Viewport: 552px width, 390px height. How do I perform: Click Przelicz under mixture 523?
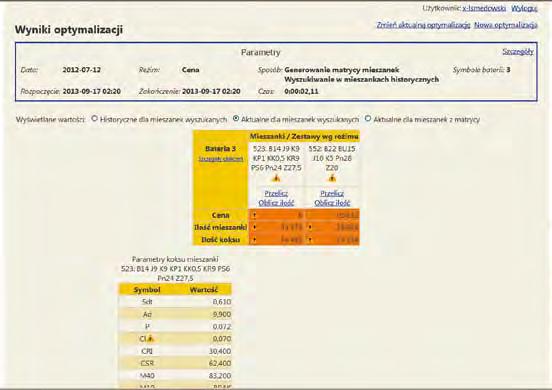276,193
